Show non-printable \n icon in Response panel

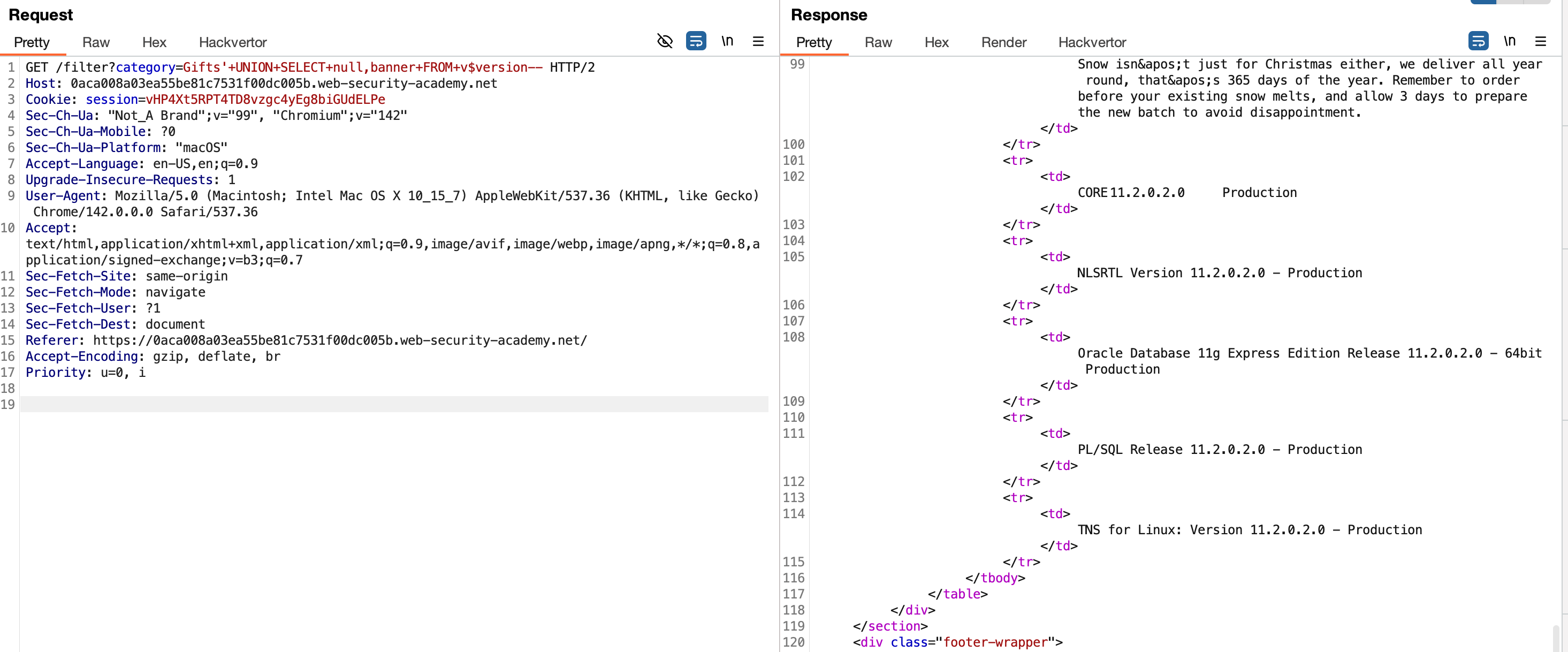1509,41
